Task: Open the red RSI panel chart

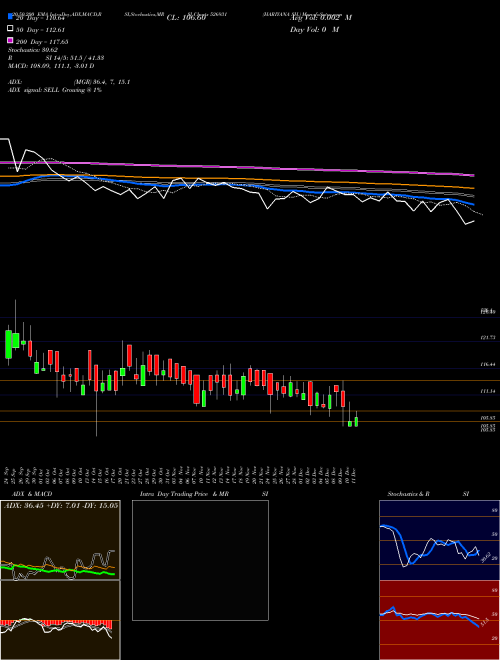Action: (x=439, y=620)
